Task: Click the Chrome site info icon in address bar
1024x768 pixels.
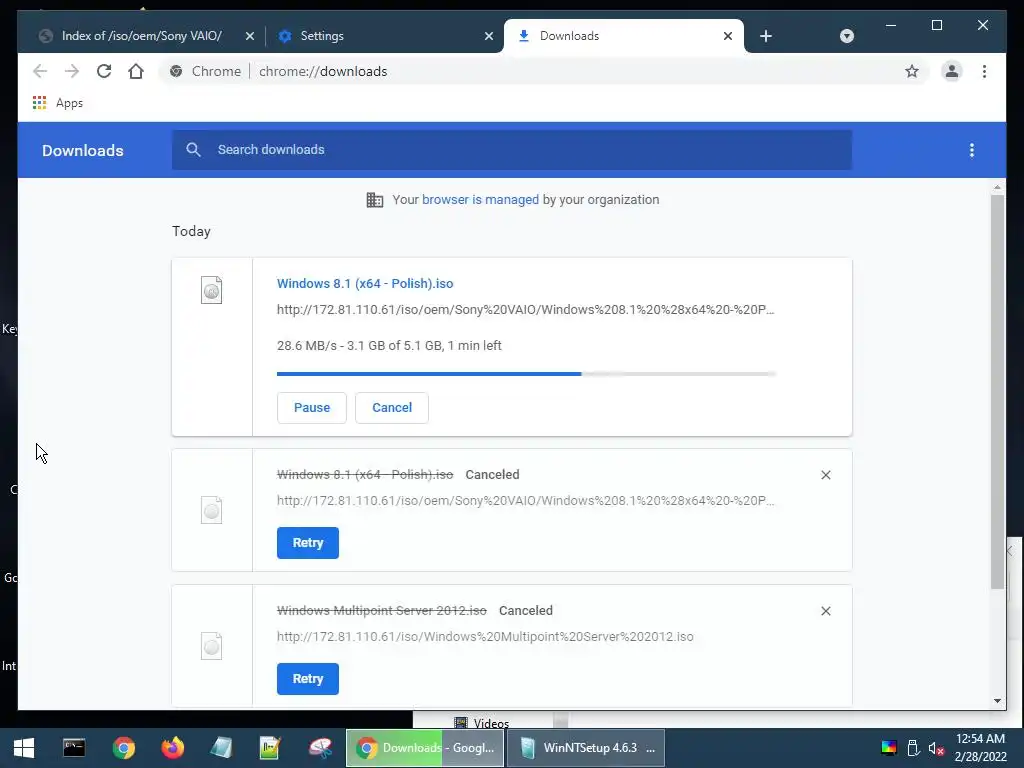Action: pos(176,71)
